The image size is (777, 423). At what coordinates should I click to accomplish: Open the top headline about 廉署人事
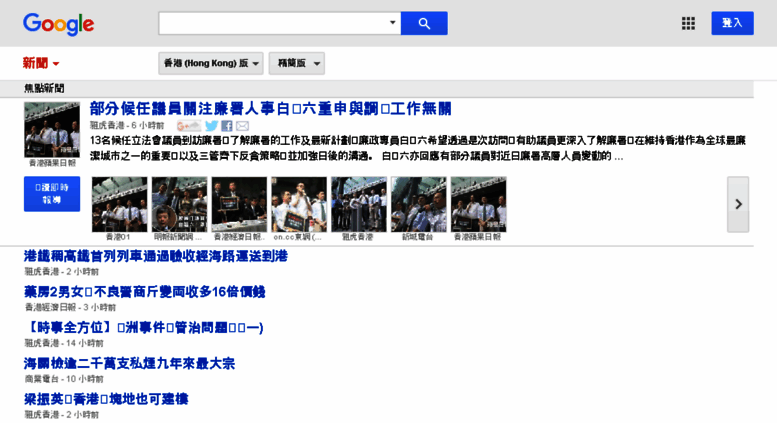(271, 108)
